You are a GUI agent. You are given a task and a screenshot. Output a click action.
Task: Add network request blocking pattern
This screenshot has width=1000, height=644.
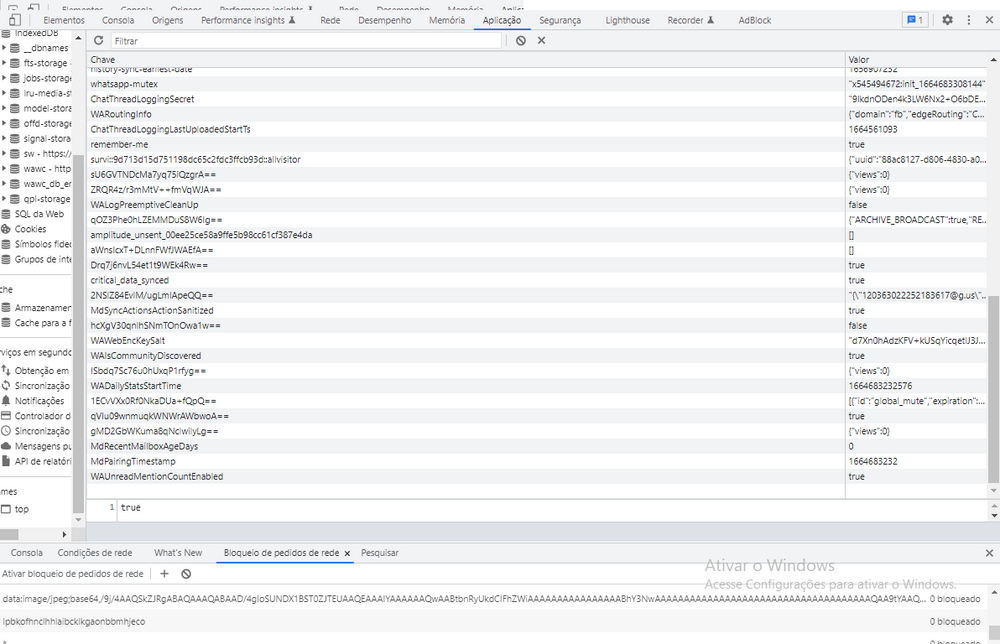164,573
